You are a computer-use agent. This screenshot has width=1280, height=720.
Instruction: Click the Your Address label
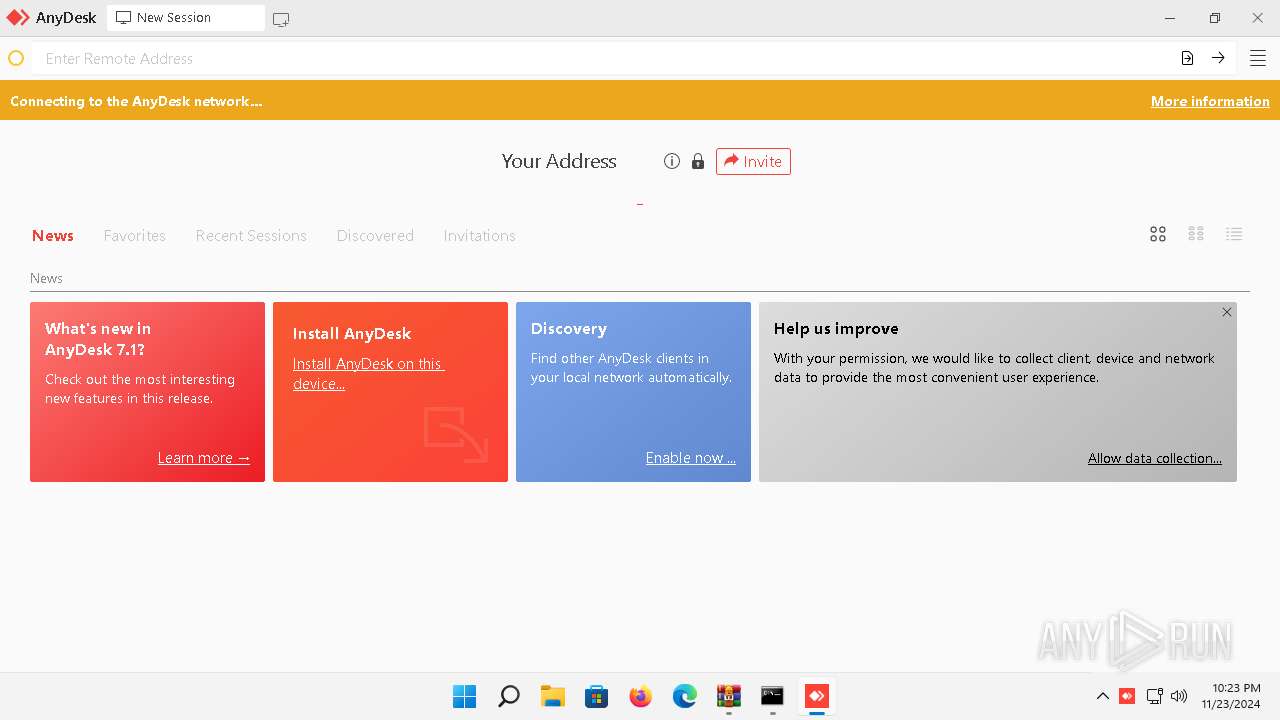[559, 161]
